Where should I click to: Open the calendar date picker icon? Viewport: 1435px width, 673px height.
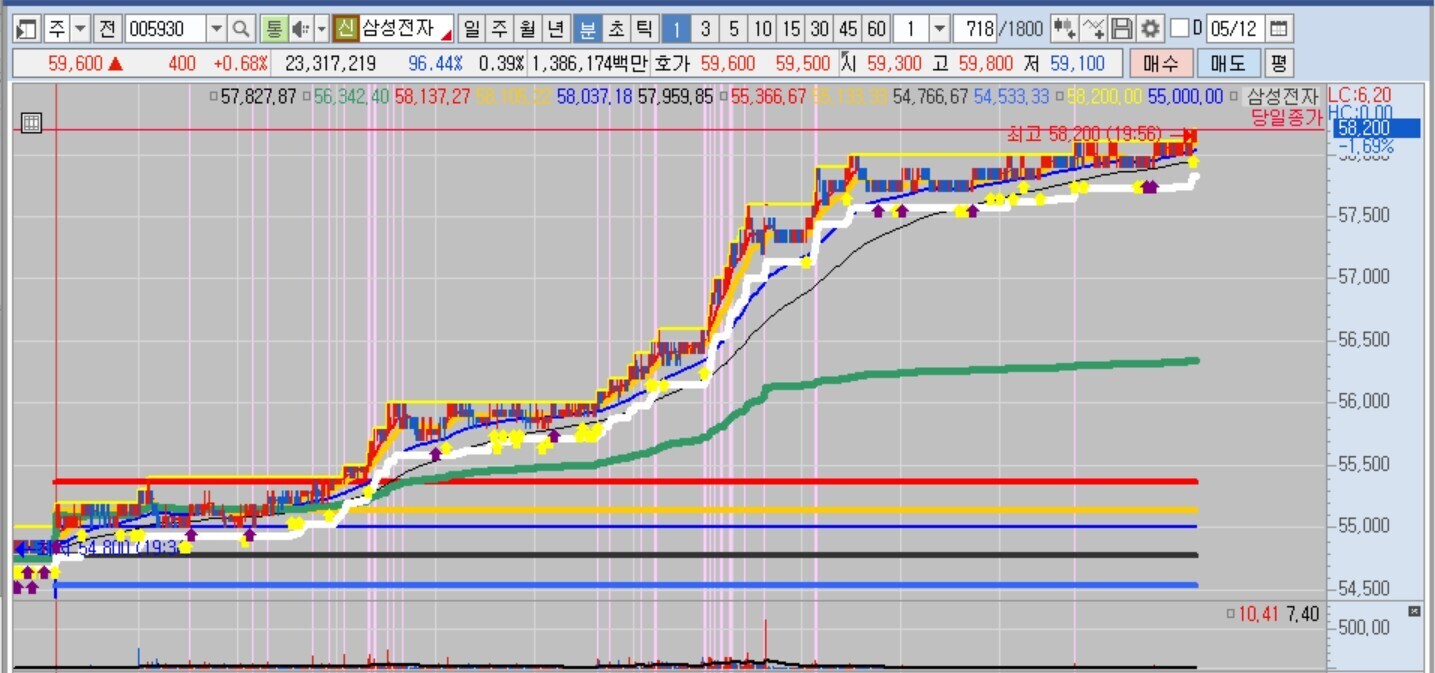pos(1279,28)
